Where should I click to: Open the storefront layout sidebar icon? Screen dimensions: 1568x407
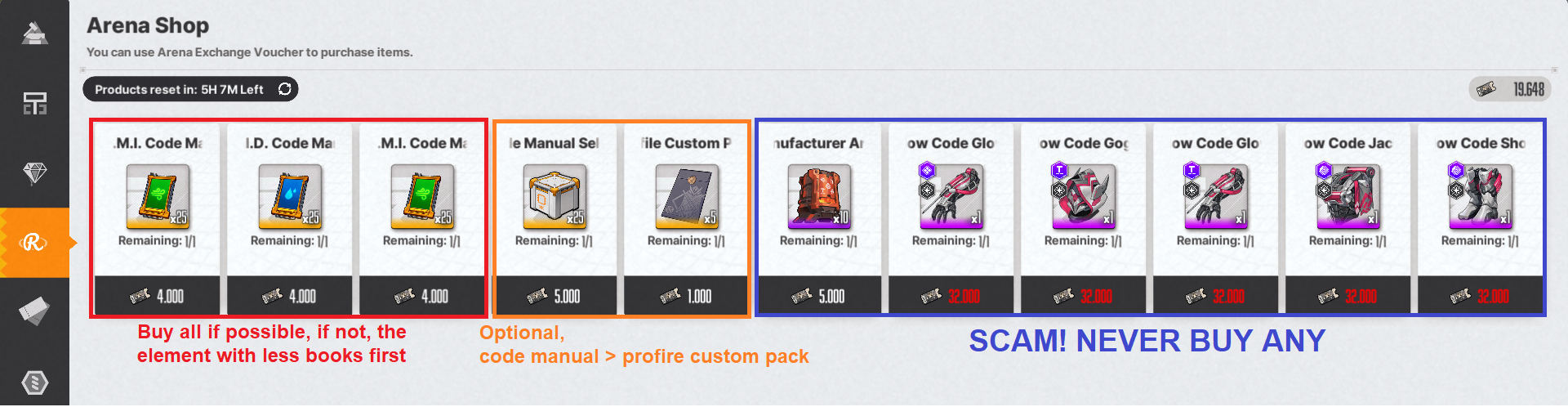point(34,103)
